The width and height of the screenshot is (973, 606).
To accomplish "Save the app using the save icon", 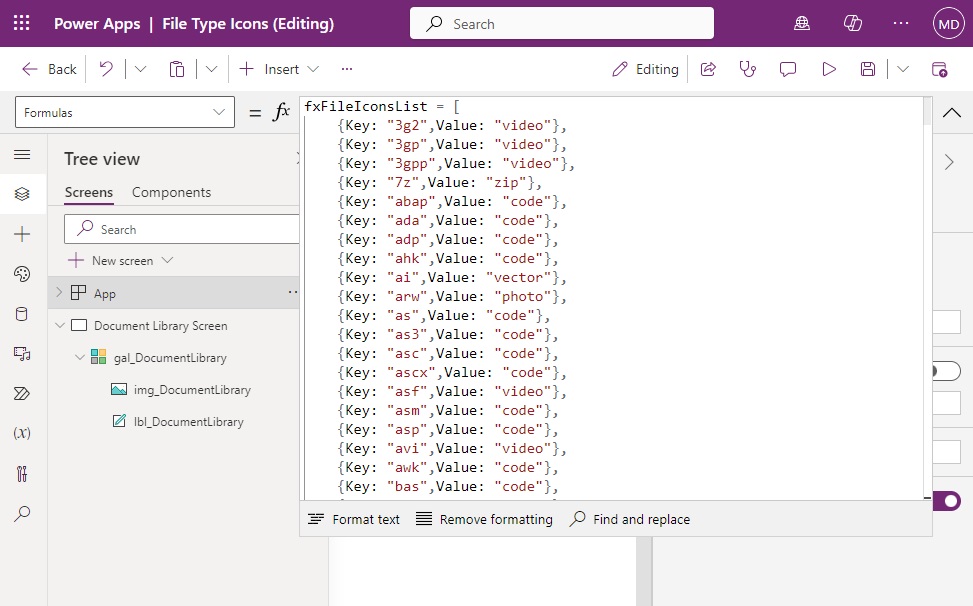I will [866, 69].
